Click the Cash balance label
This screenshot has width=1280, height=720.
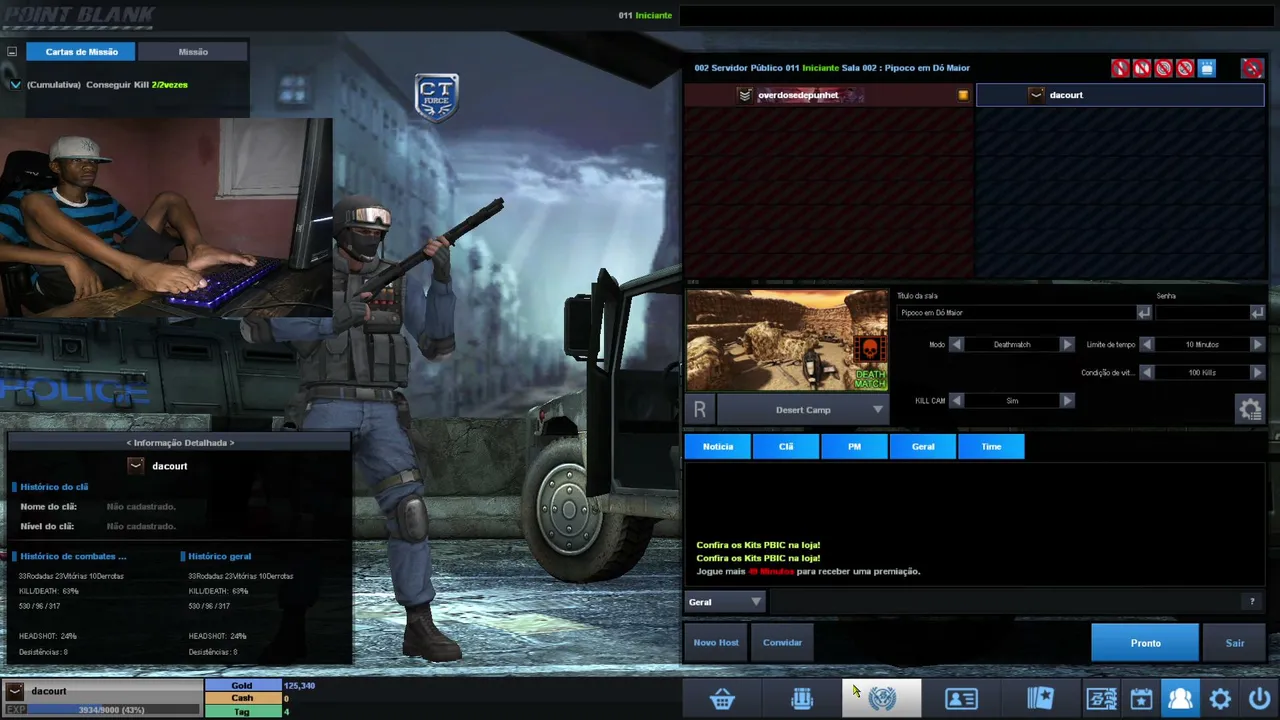[242, 698]
